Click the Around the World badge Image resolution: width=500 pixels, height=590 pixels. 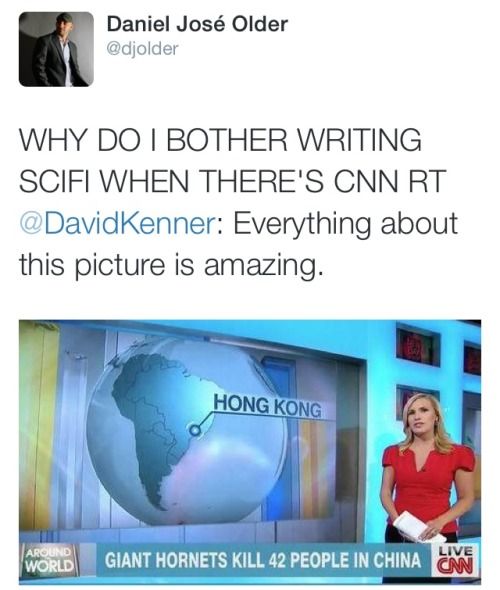(49, 559)
